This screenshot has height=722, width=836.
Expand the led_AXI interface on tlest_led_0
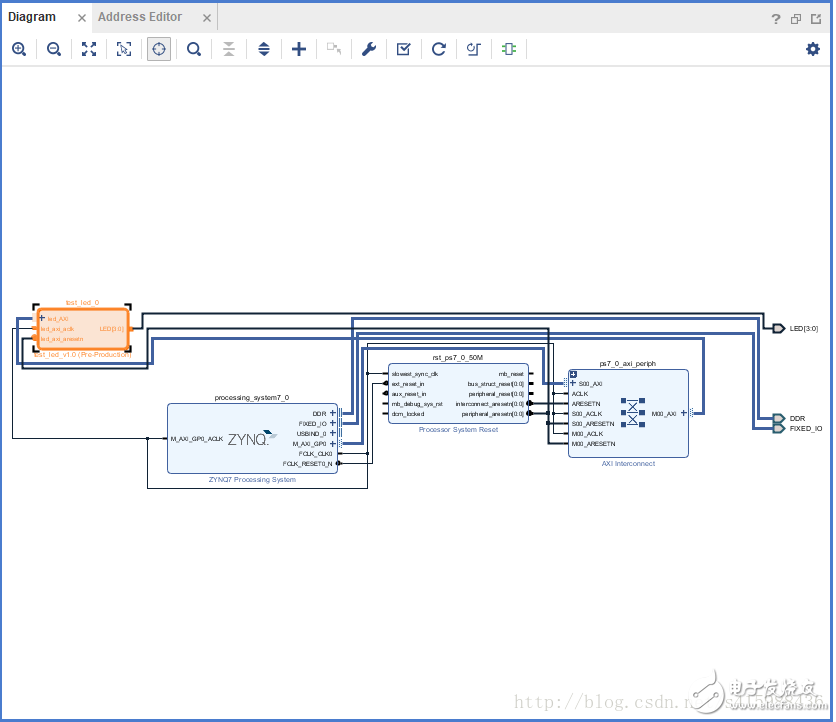pyautogui.click(x=42, y=318)
